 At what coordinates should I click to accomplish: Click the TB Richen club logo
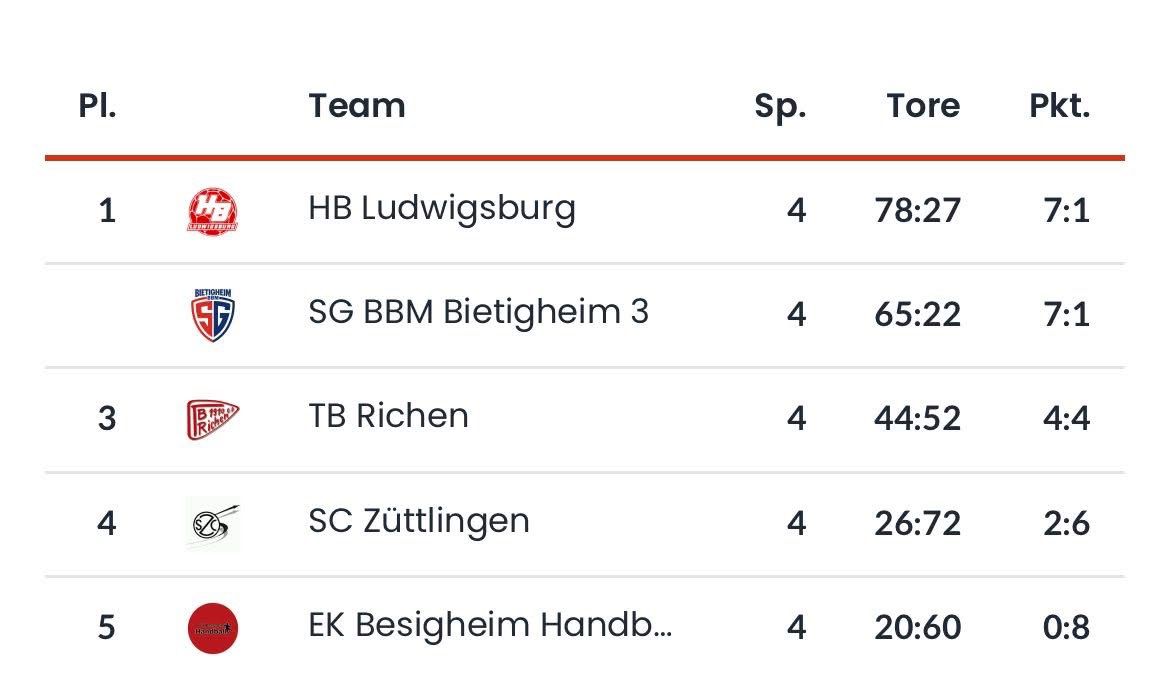213,418
